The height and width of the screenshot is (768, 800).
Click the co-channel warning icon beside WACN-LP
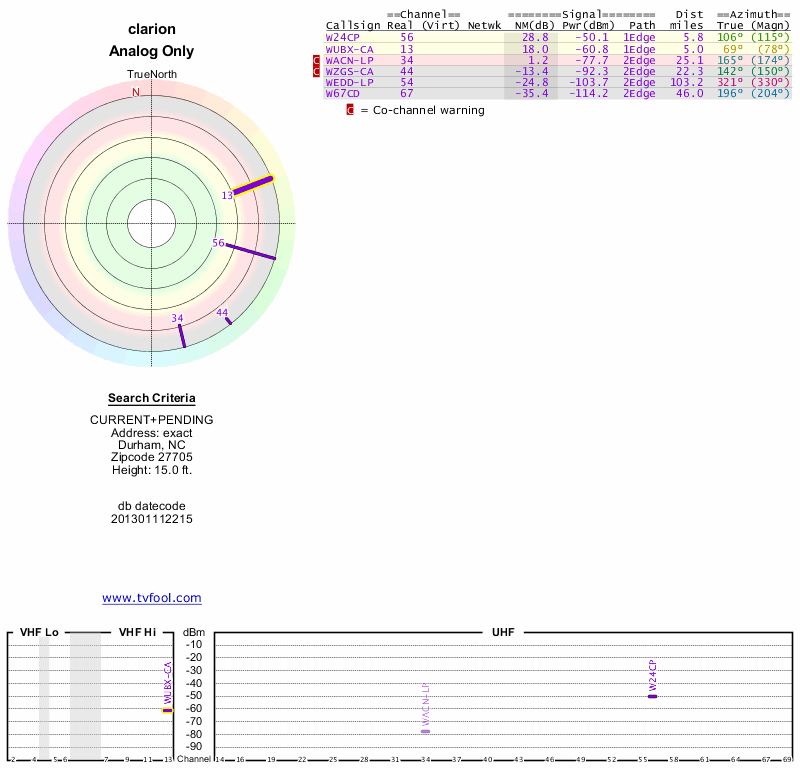(318, 60)
